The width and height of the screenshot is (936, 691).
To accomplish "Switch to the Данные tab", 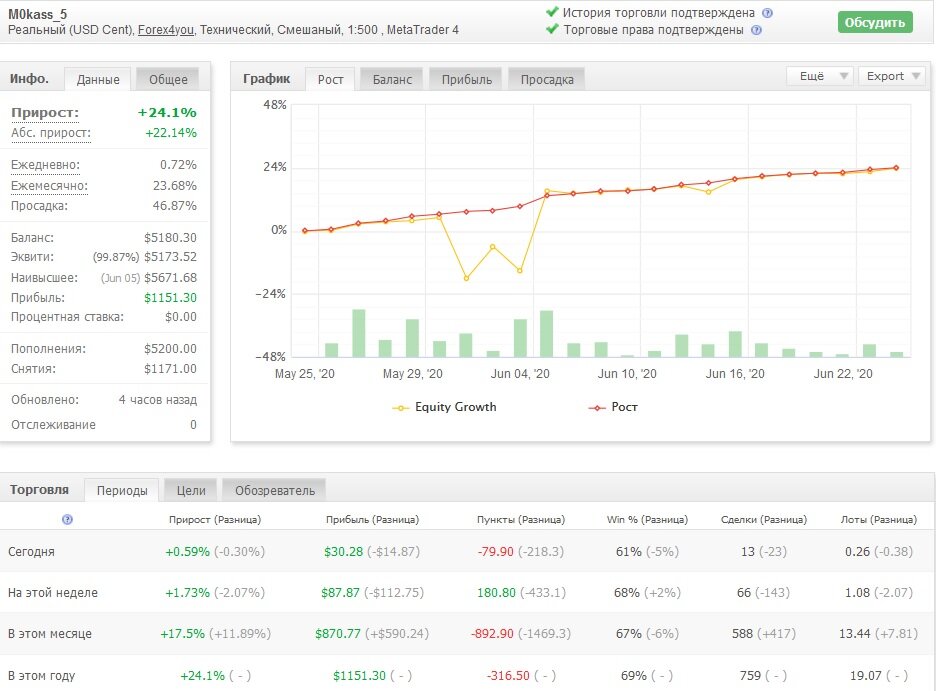I will coord(98,79).
